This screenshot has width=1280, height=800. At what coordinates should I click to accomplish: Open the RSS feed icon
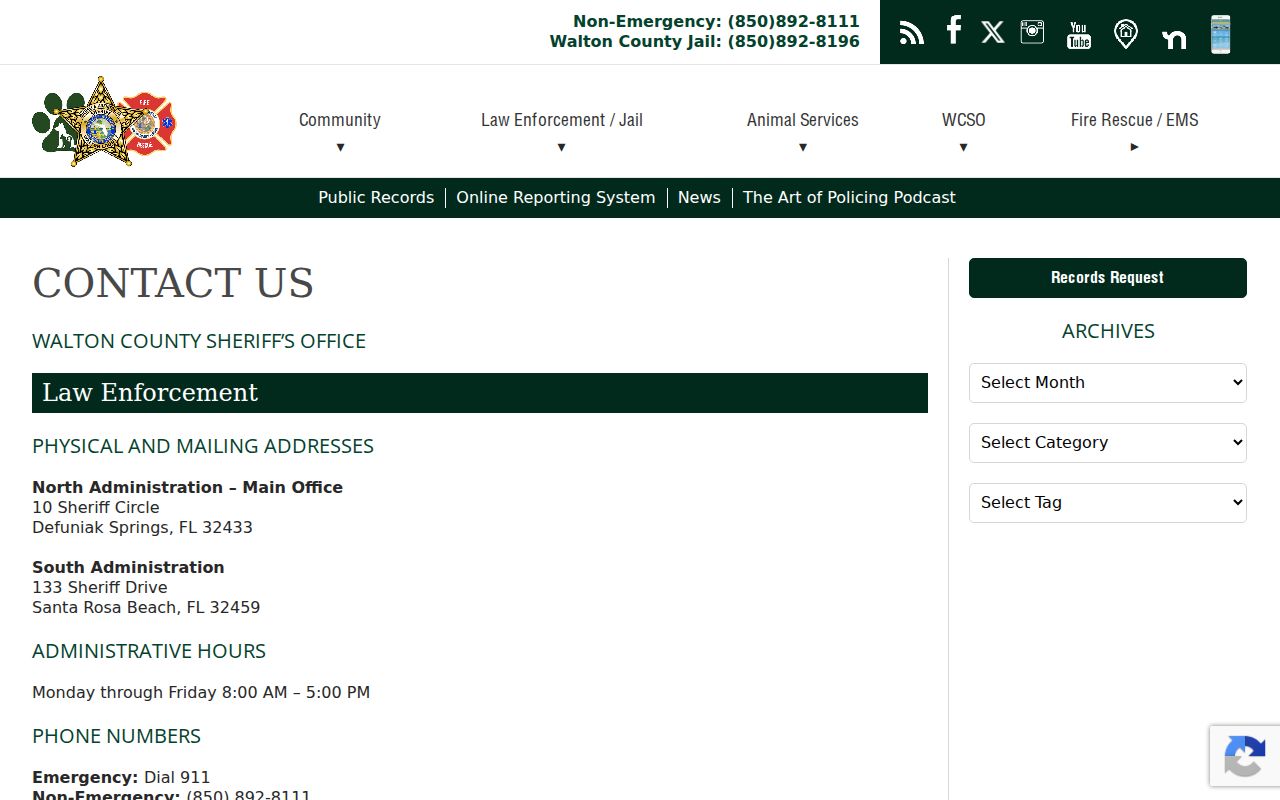911,33
